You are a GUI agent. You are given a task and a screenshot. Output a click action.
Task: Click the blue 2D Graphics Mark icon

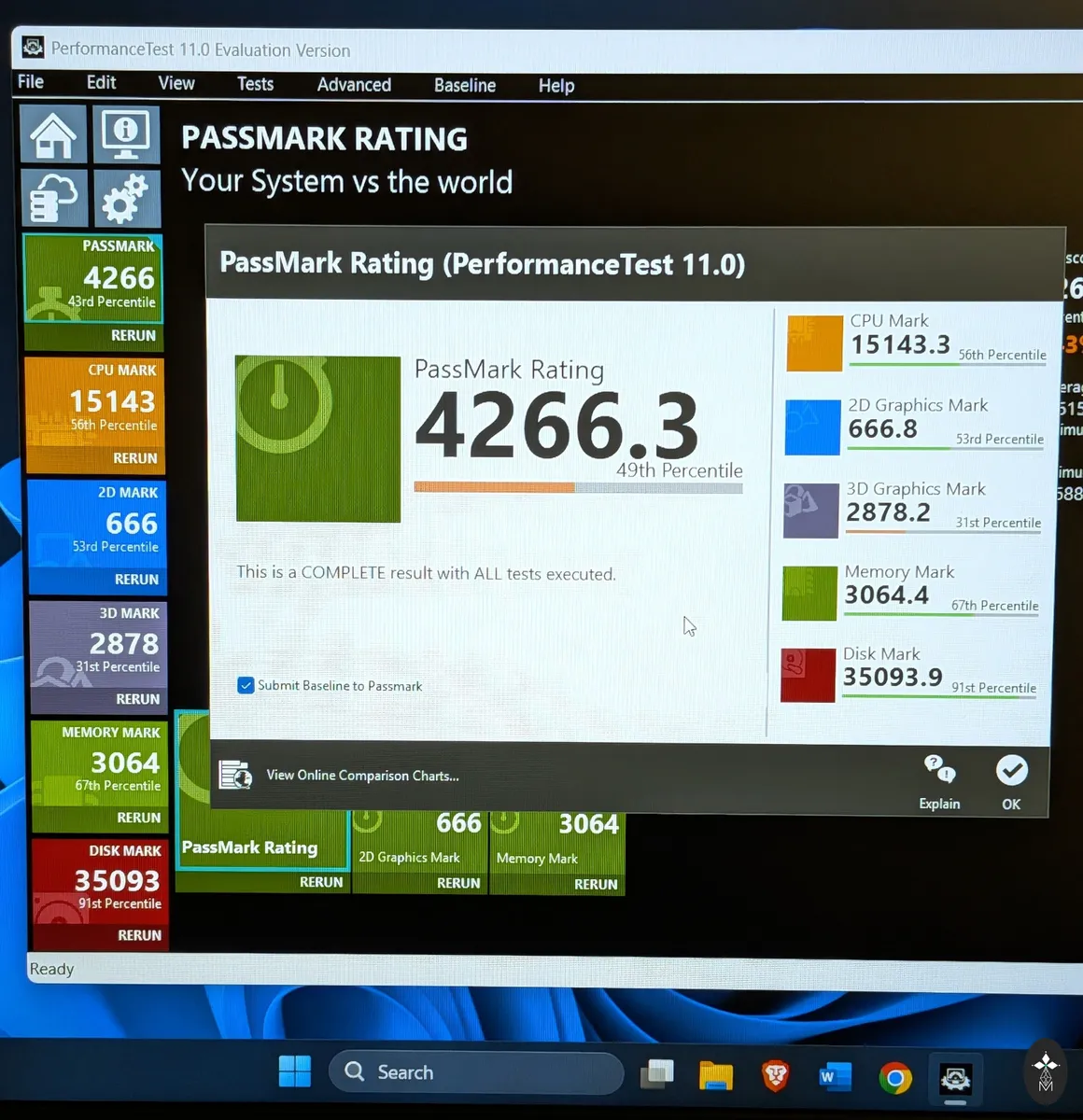click(x=812, y=427)
